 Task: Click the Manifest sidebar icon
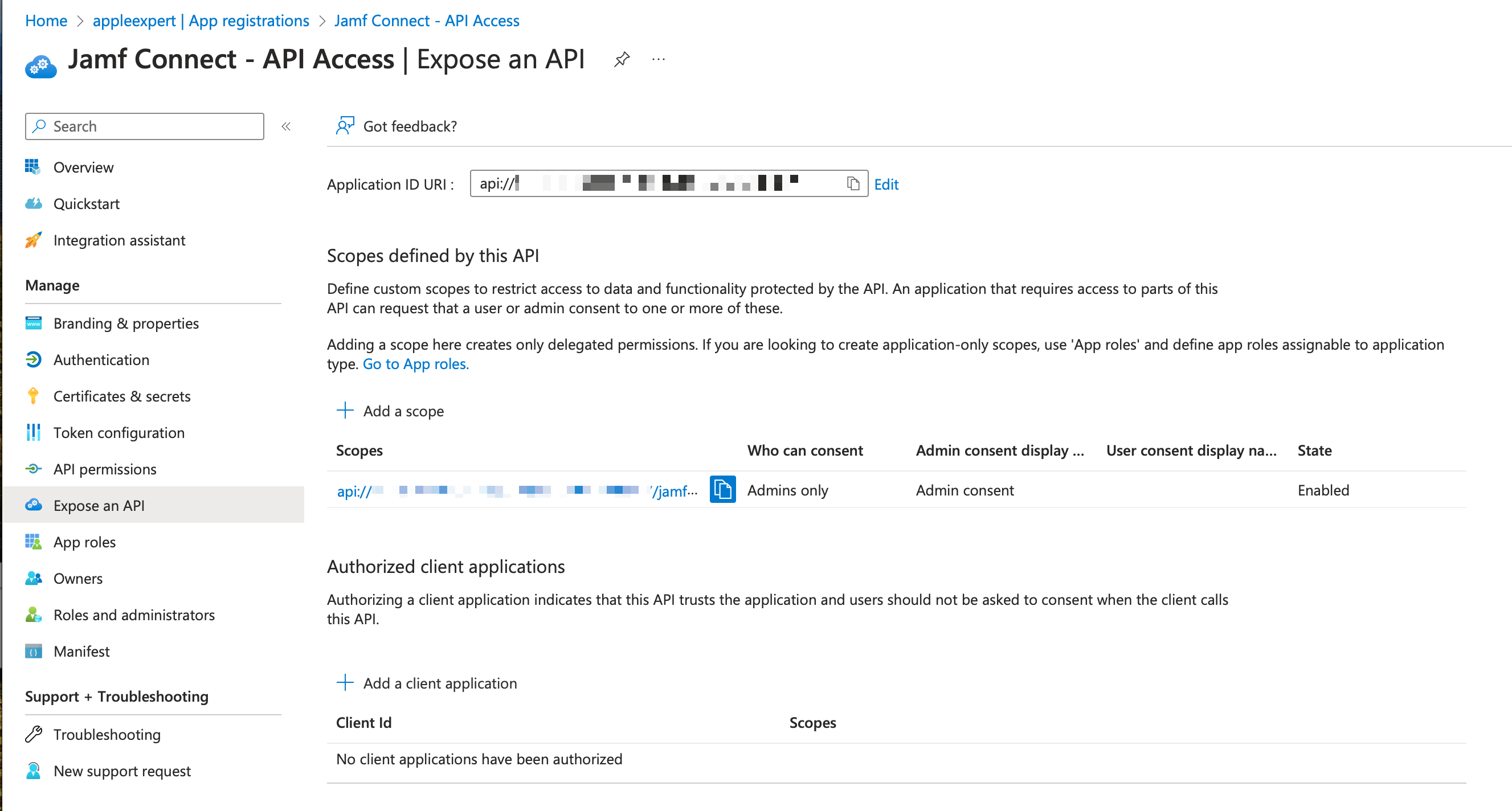point(34,651)
